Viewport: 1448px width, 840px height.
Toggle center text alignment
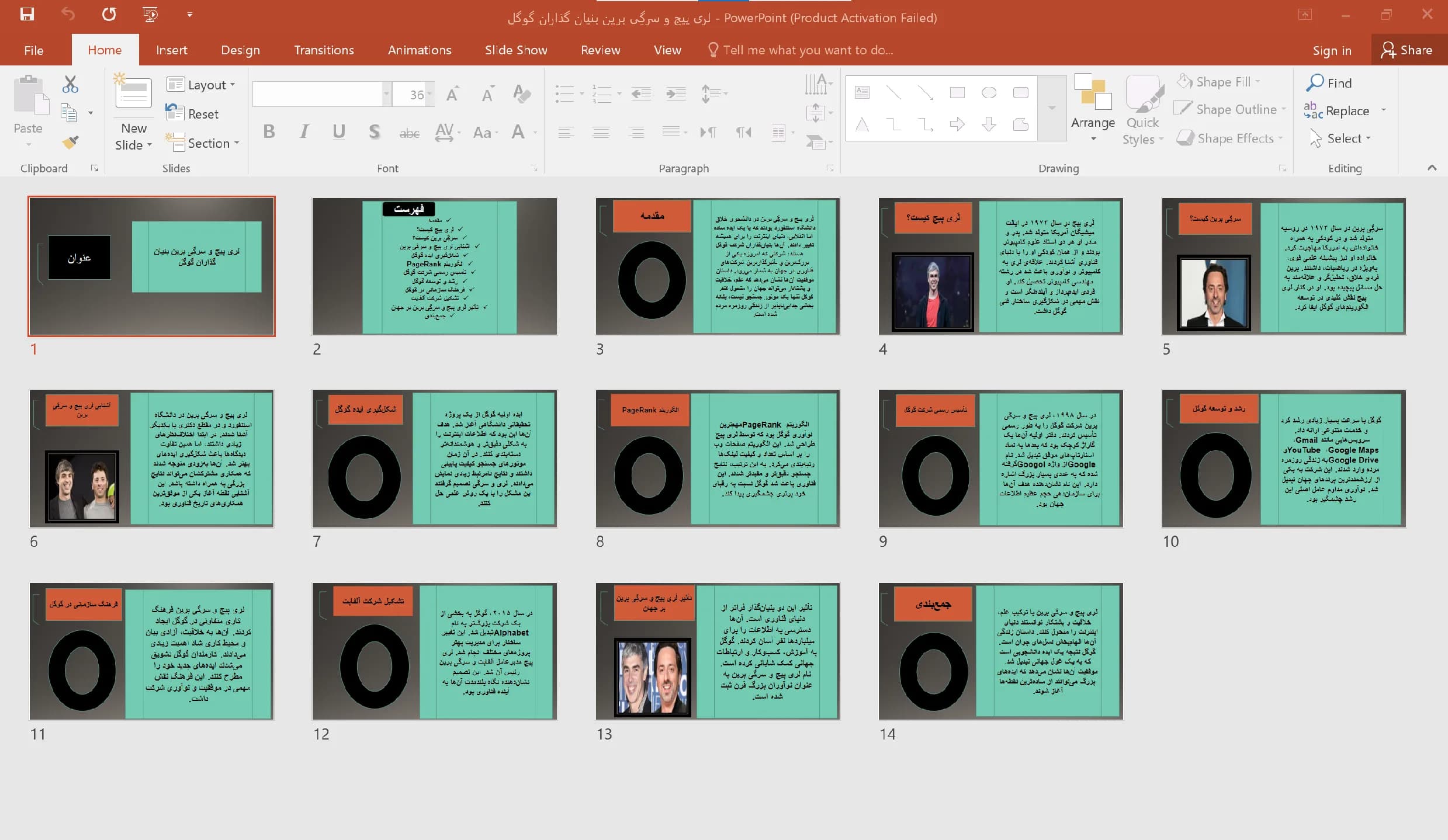pyautogui.click(x=601, y=133)
